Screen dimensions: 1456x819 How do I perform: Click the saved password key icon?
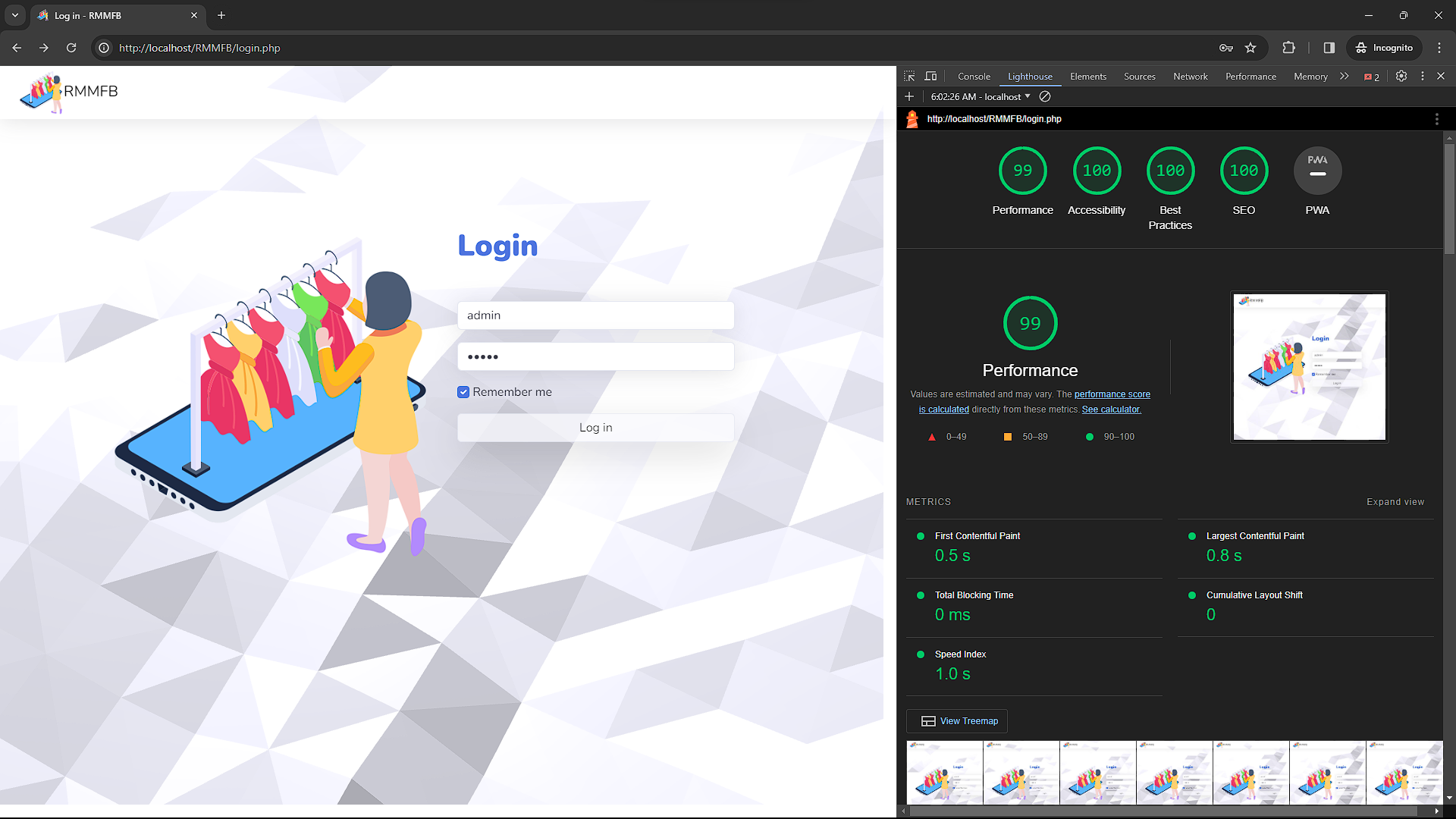coord(1226,48)
